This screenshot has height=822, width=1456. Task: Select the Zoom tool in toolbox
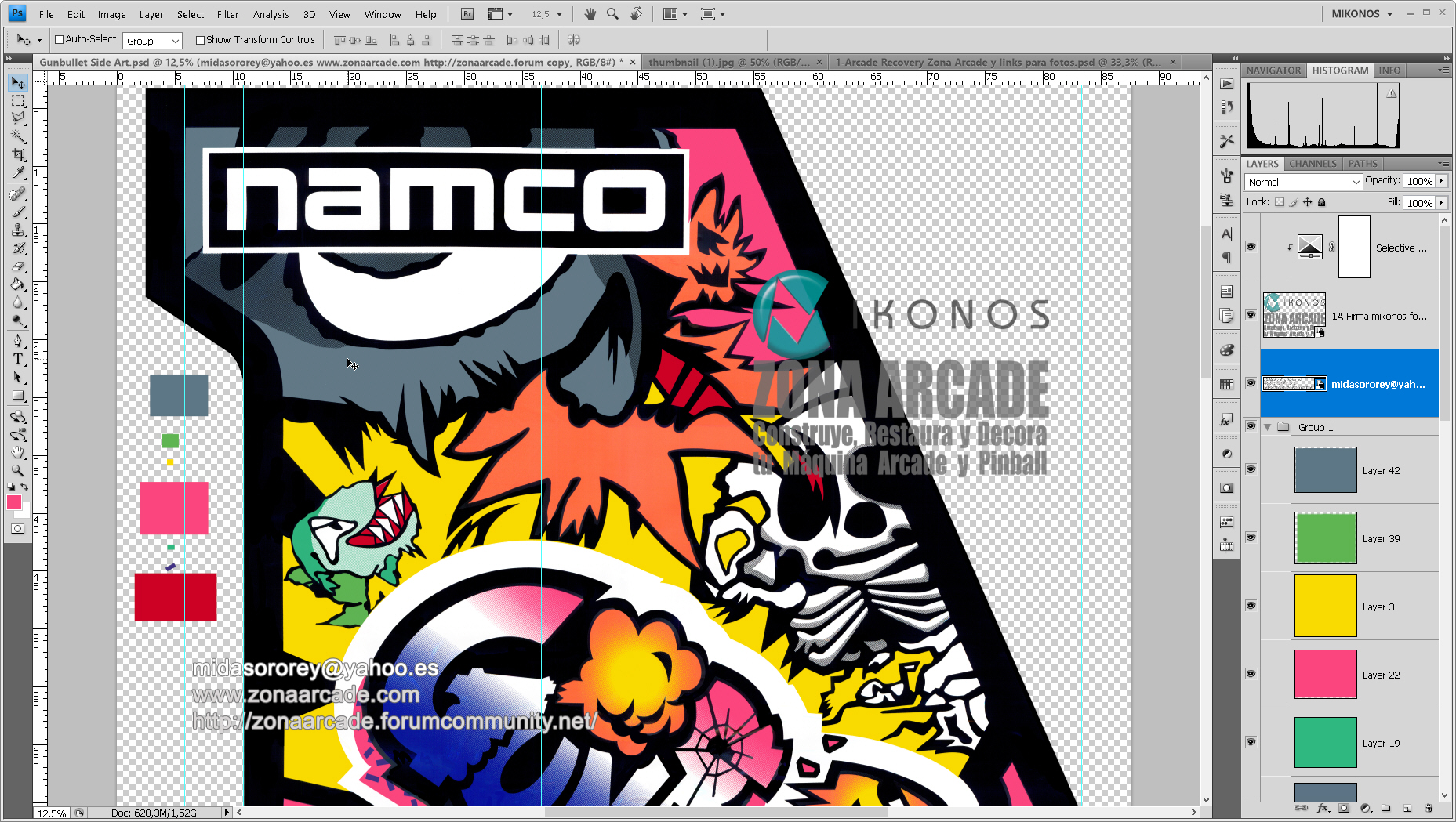tap(18, 470)
